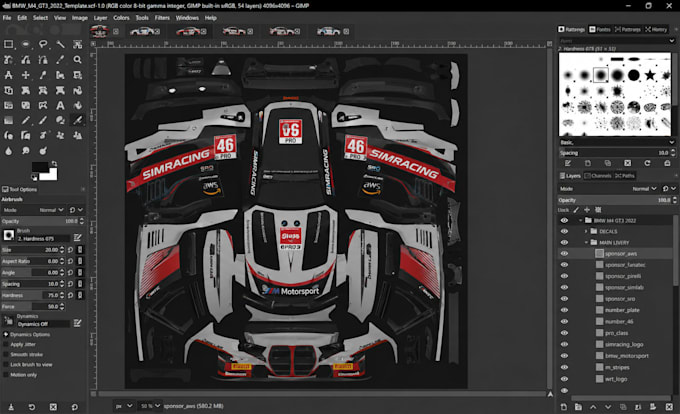Select the bmw_motorsport layer

tap(627, 356)
